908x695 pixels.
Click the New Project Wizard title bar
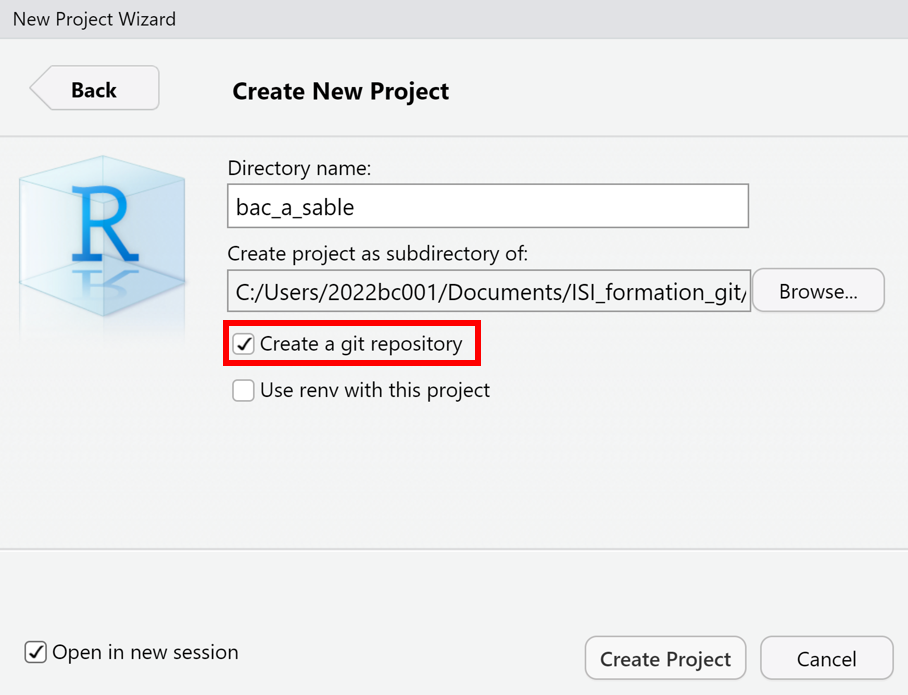(454, 19)
